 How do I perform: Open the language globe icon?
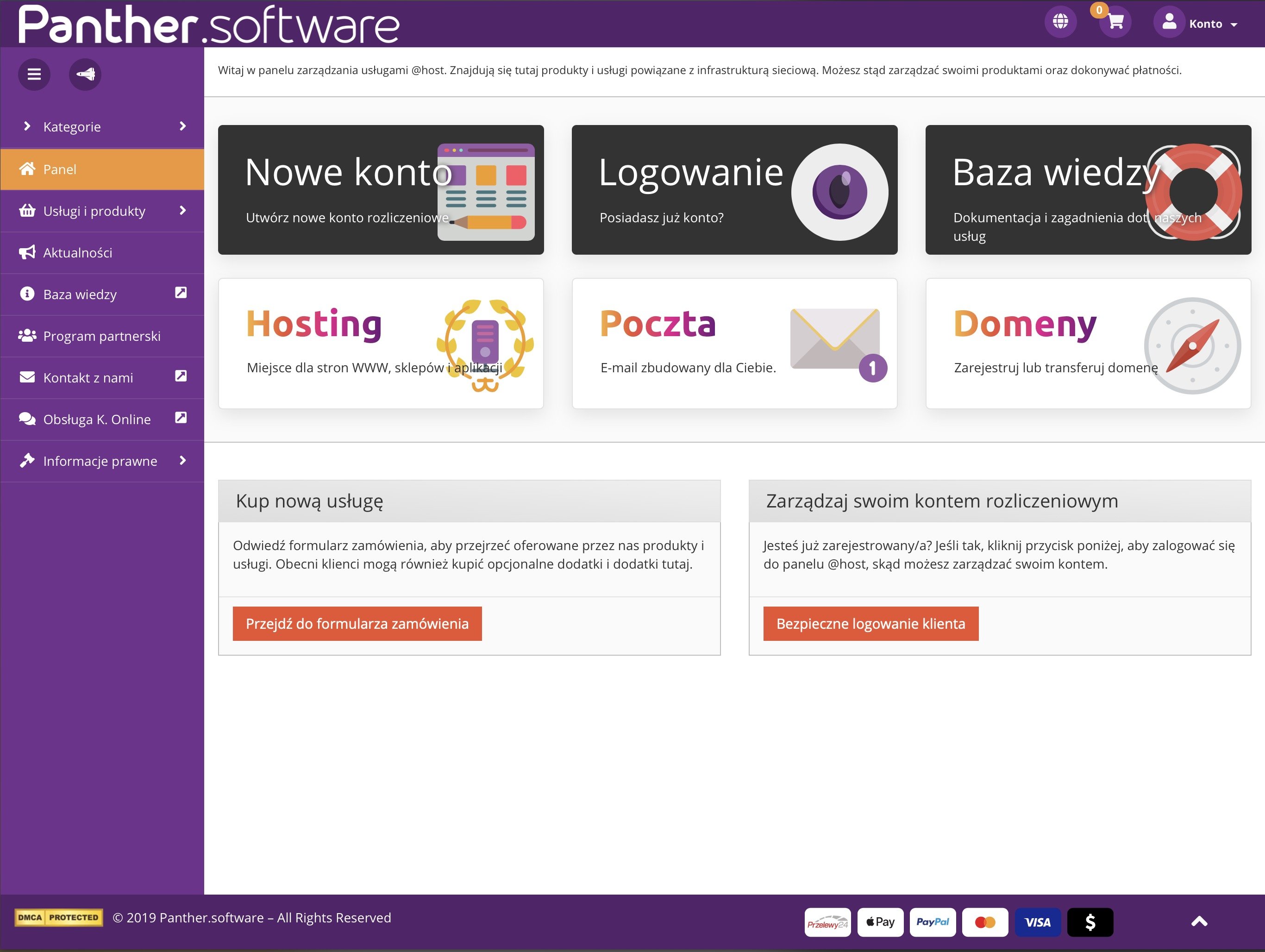click(1060, 22)
